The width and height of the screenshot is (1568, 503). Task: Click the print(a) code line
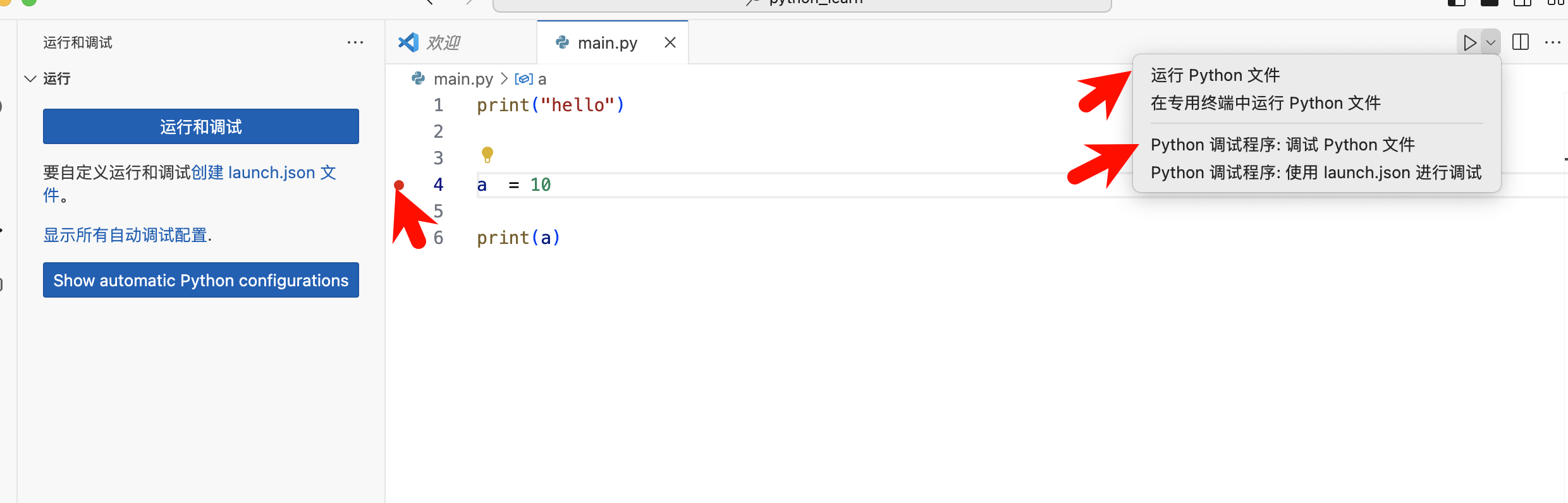tap(518, 238)
